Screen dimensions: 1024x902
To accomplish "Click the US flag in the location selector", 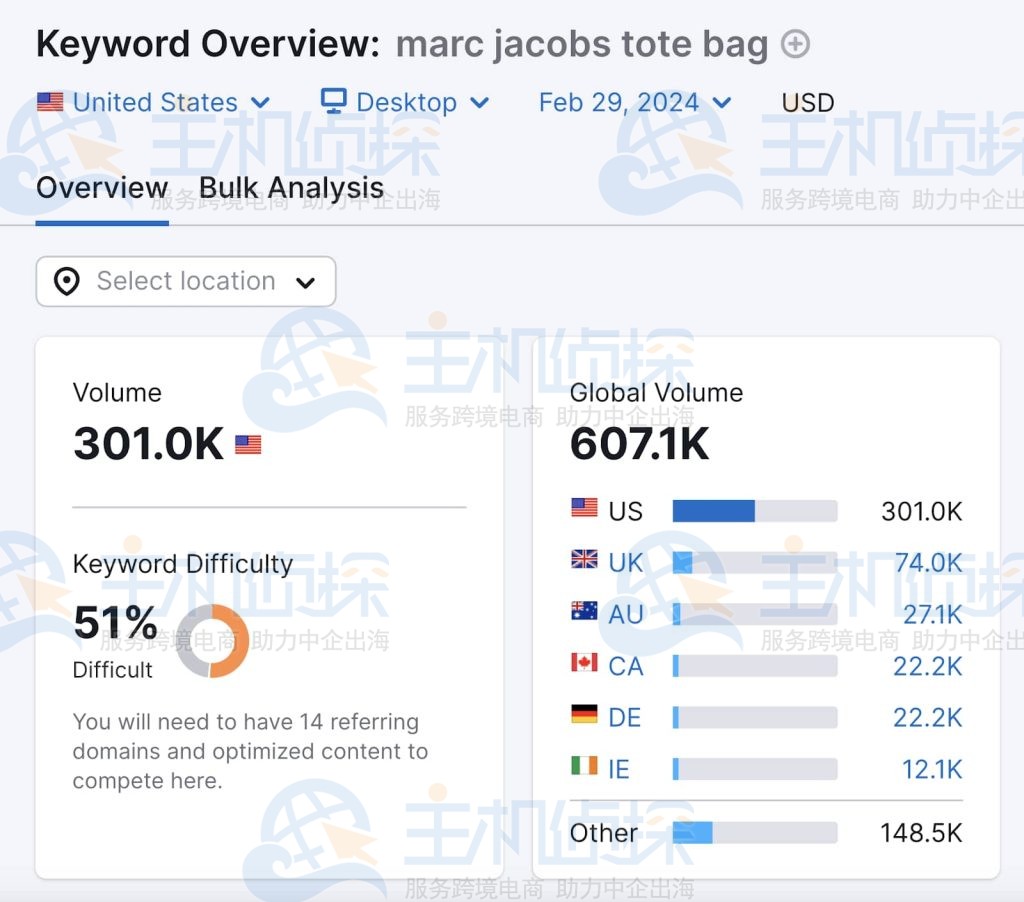I will [49, 101].
